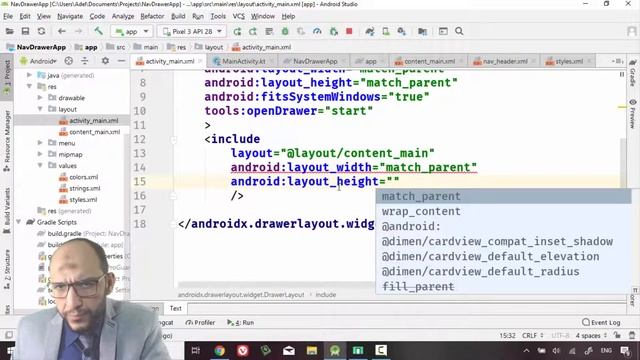Click the Open folder toolbar icon
Image resolution: width=640 pixels, height=360 pixels.
click(9, 31)
